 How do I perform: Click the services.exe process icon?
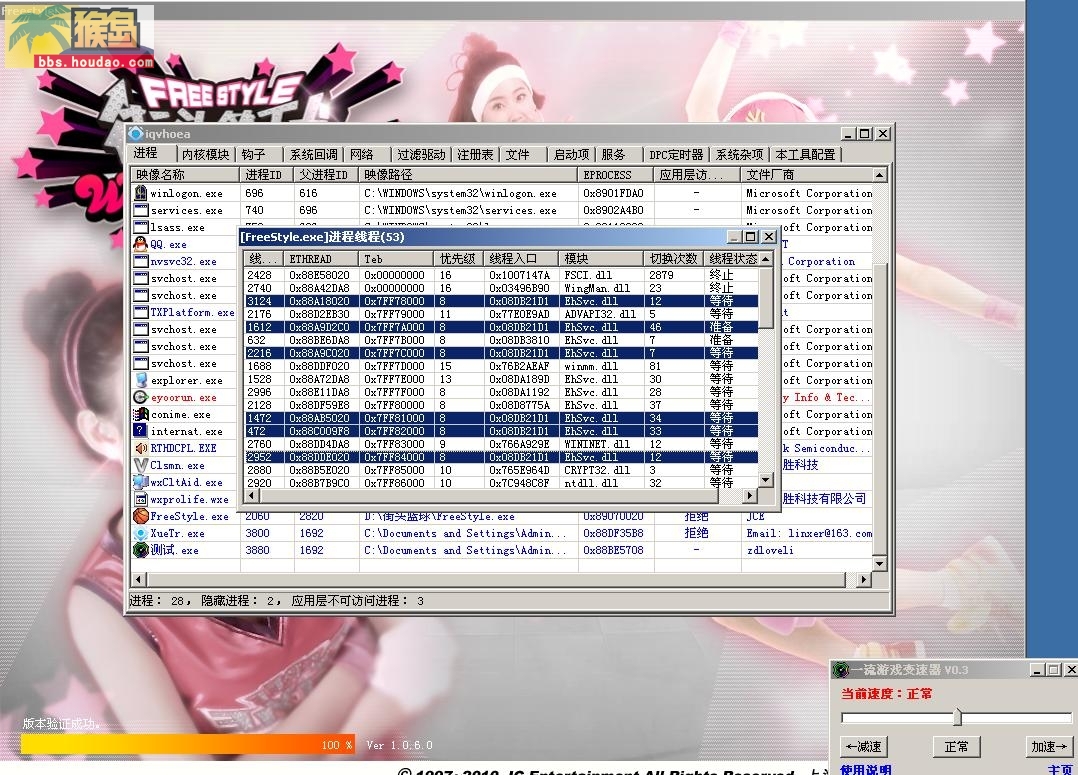140,210
